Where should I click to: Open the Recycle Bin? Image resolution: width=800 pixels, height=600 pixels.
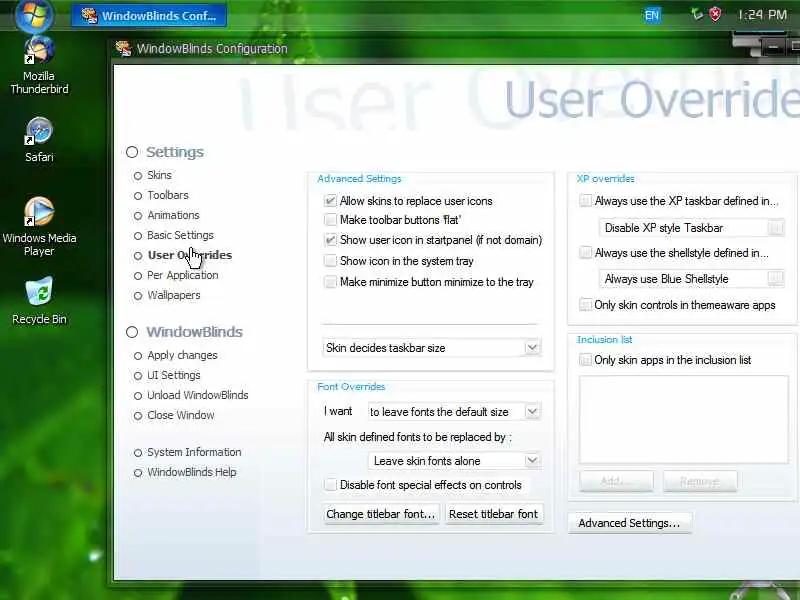[39, 301]
